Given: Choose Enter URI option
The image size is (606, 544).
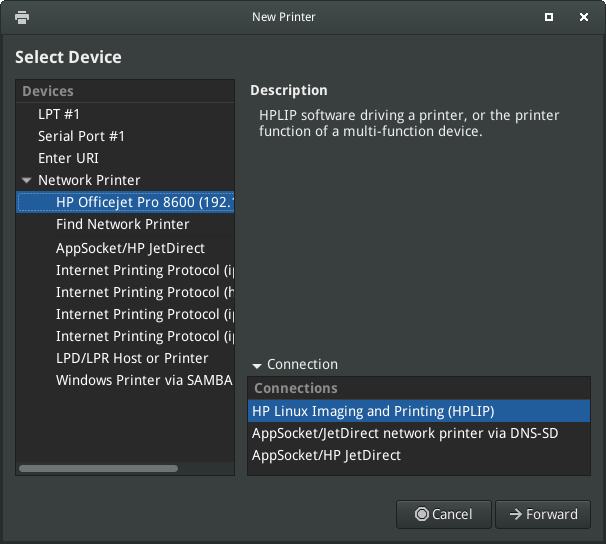Looking at the screenshot, I should (125, 158).
